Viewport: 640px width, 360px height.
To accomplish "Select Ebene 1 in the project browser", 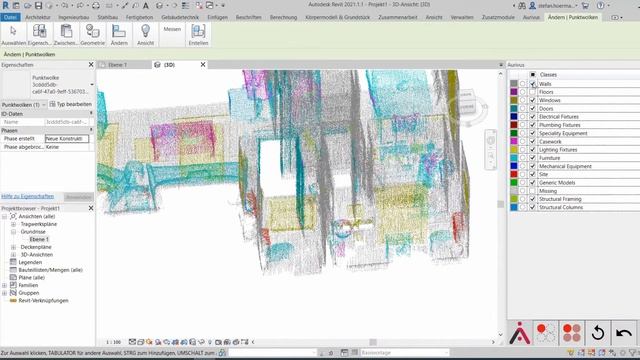I will 39,239.
